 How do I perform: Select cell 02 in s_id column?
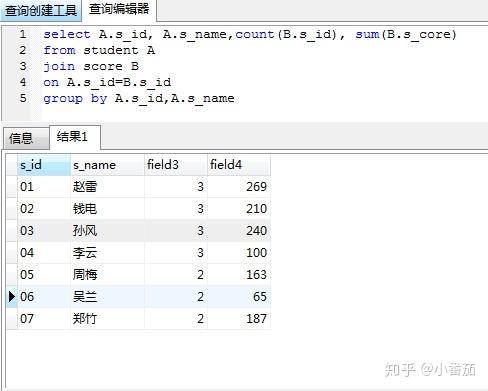tap(44, 209)
